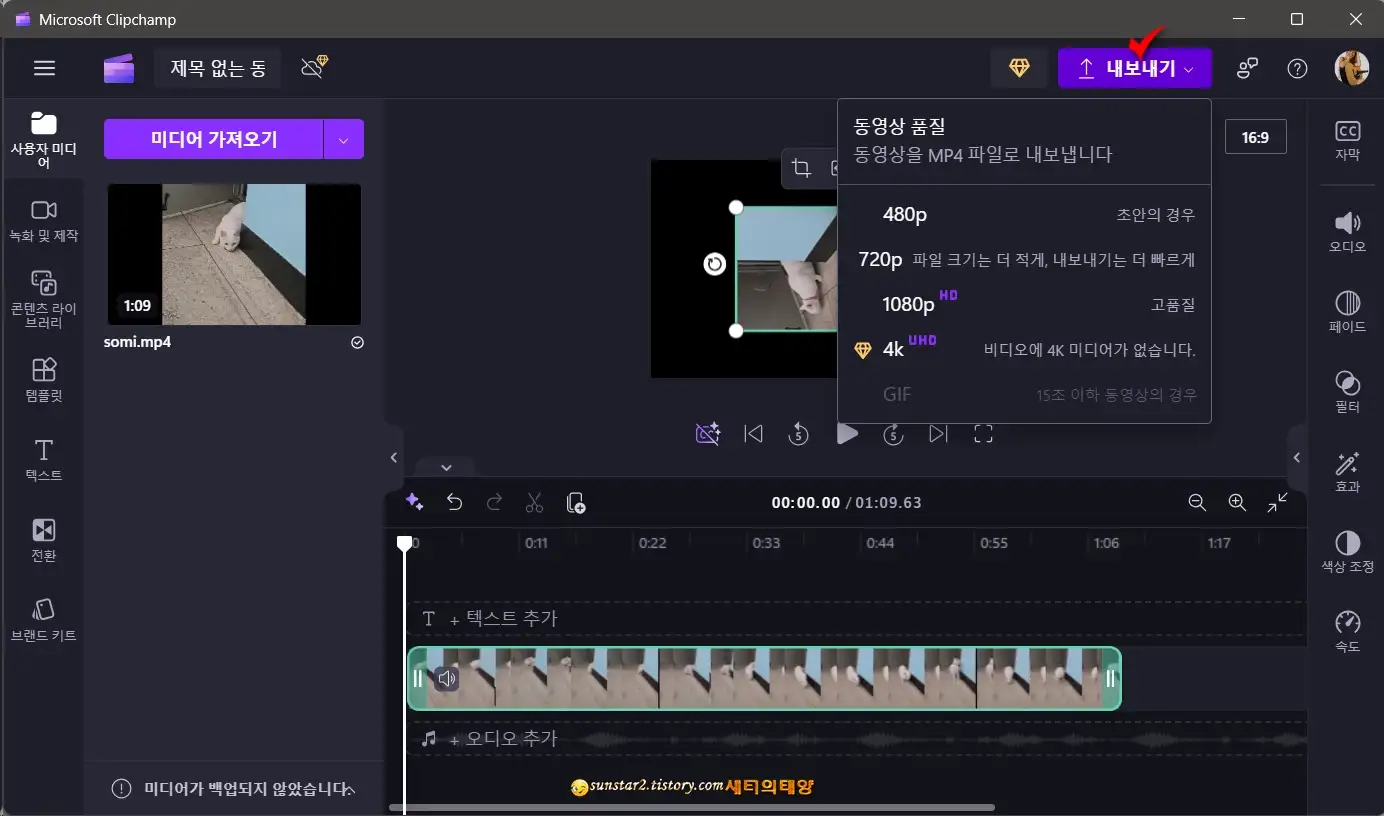Open the hamburger menu at top left
This screenshot has width=1384, height=816.
[44, 67]
